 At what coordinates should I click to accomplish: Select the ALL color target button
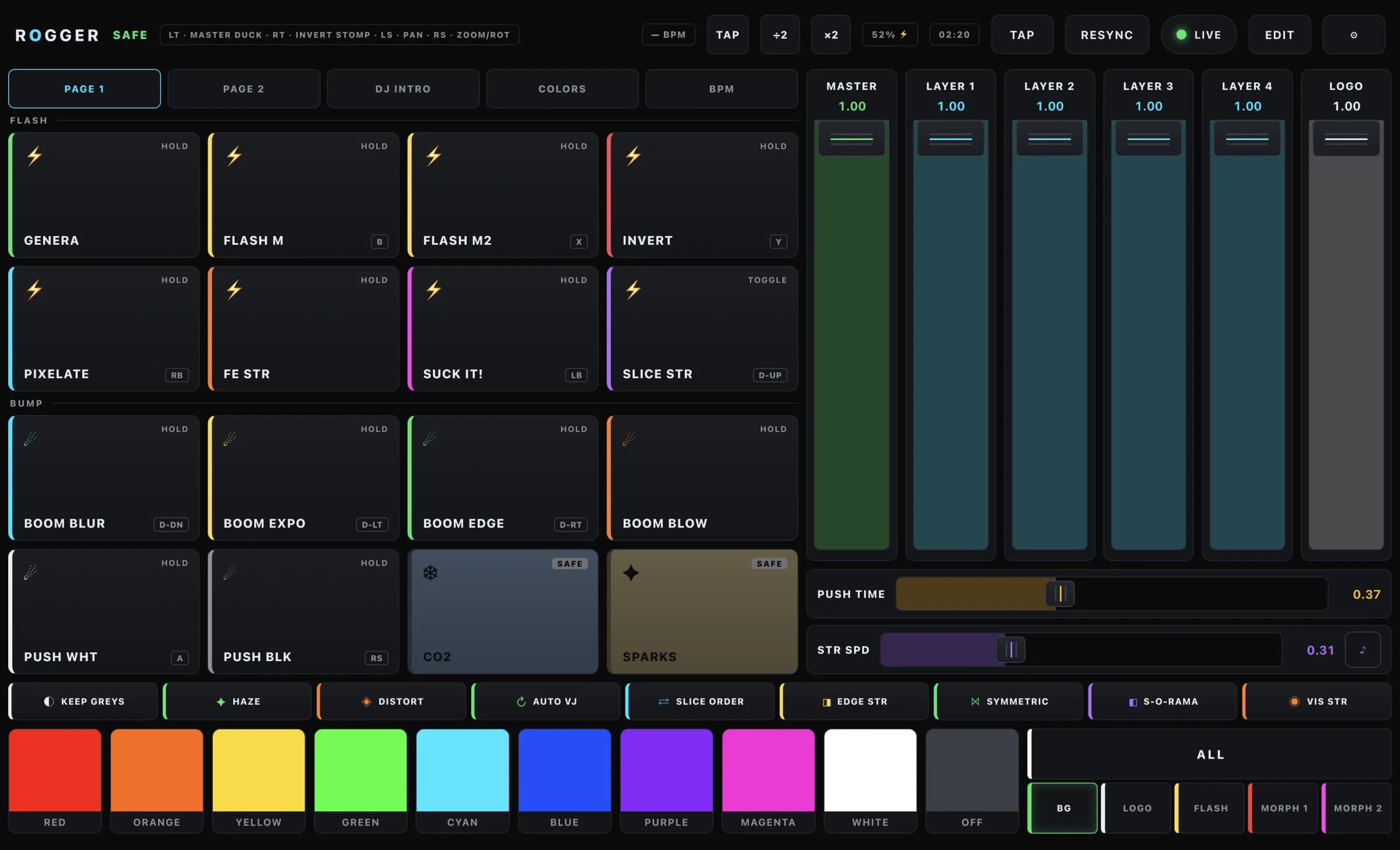point(1210,754)
